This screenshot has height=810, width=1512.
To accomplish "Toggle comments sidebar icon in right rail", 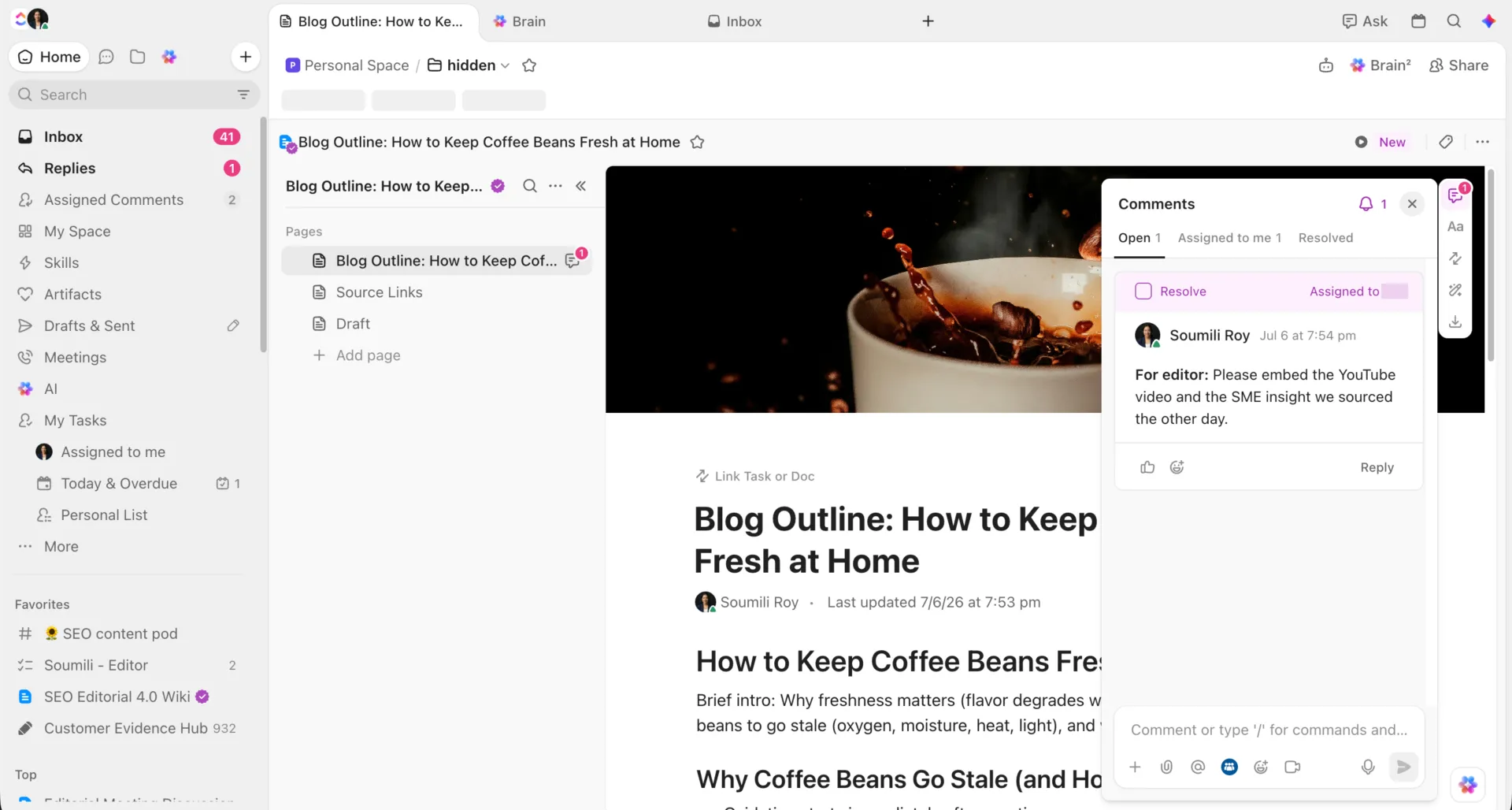I will tap(1455, 195).
